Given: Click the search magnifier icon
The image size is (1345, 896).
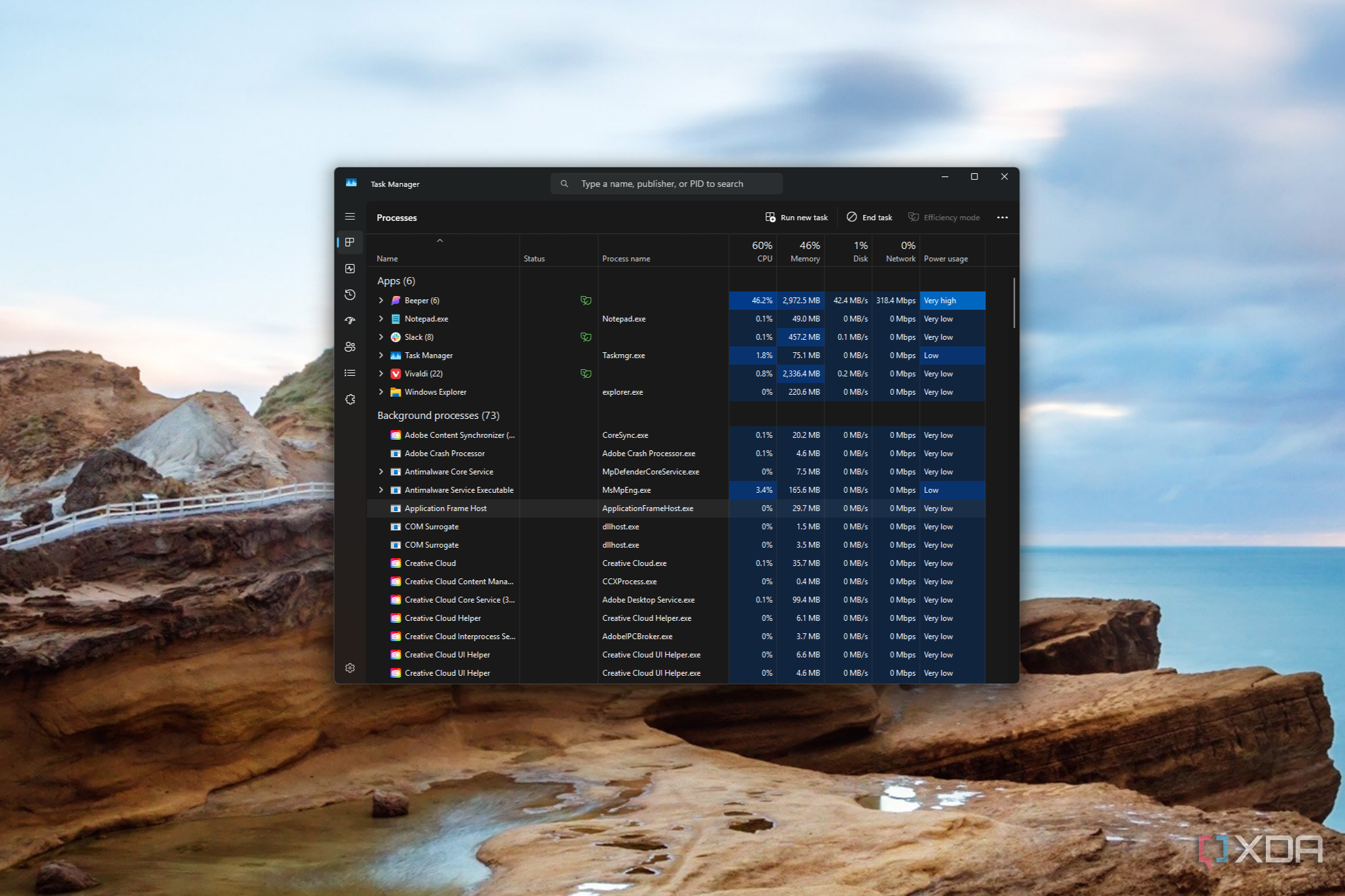Looking at the screenshot, I should coord(564,184).
